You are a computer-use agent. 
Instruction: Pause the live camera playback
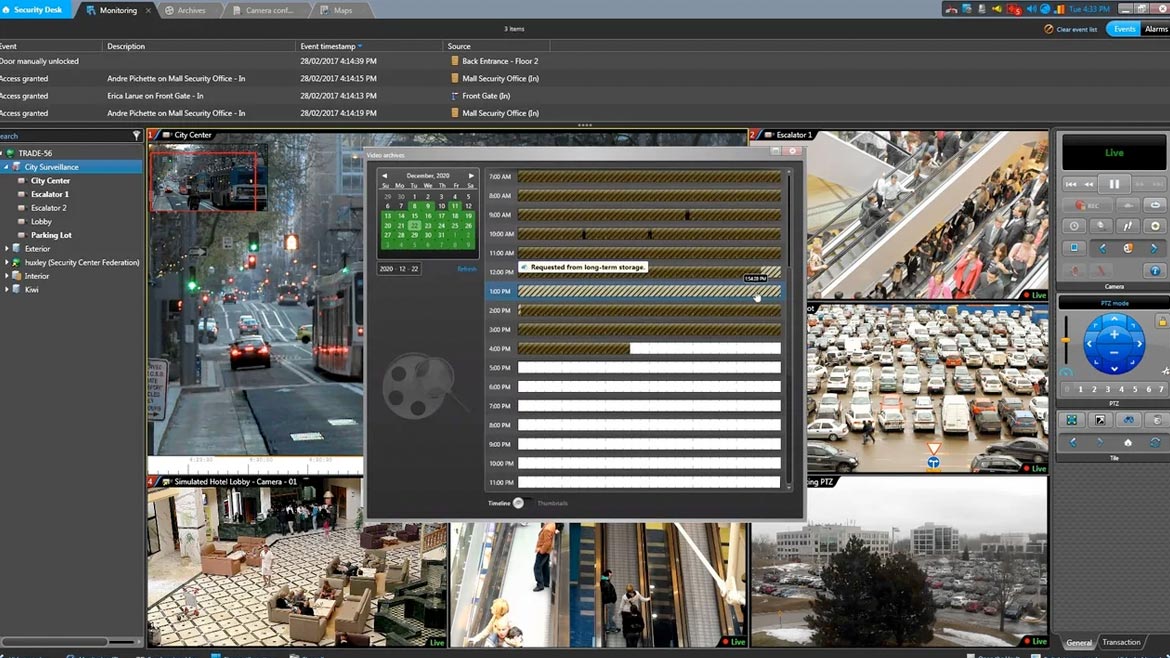point(1113,184)
